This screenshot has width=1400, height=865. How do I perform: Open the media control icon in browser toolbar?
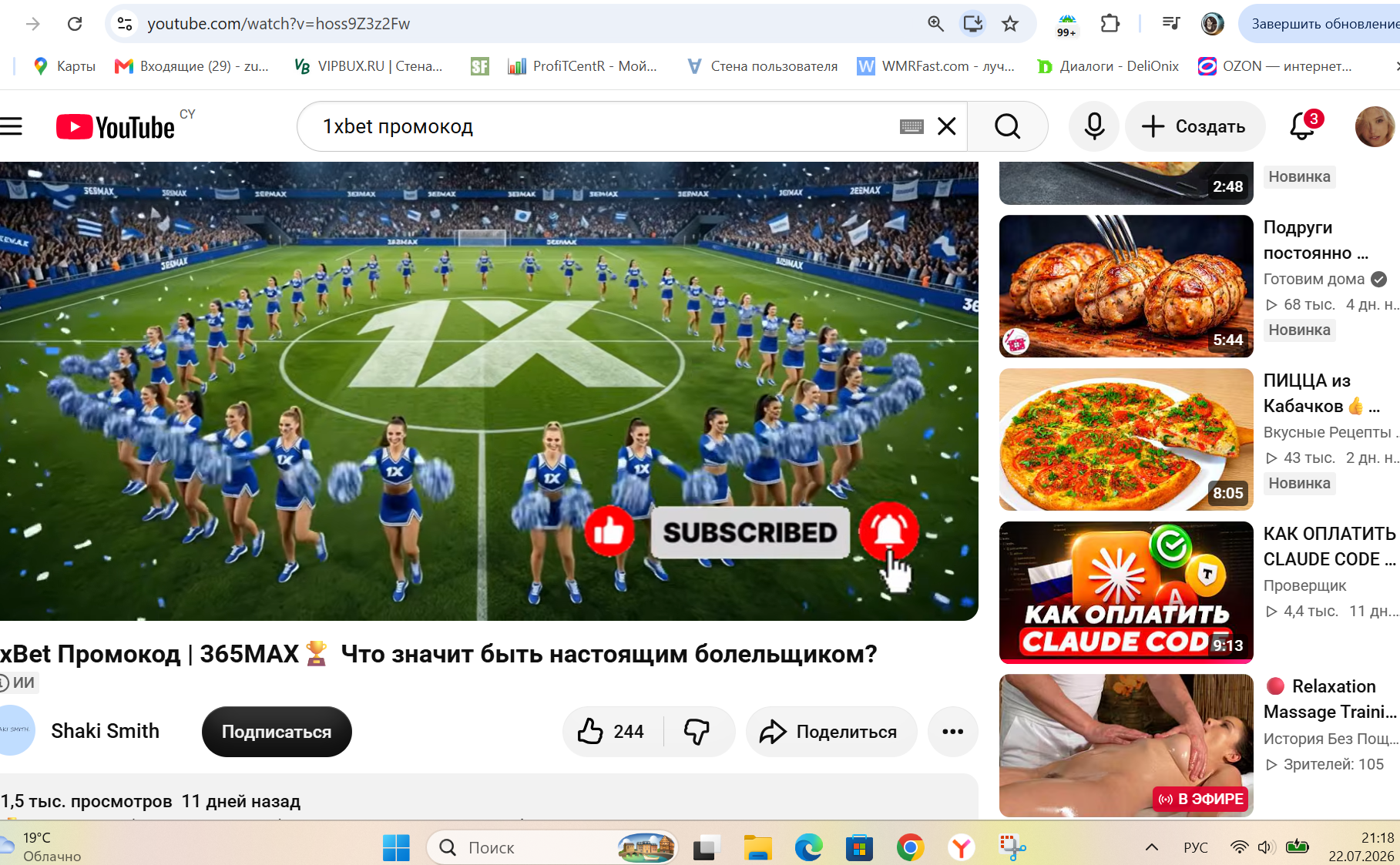(1171, 24)
